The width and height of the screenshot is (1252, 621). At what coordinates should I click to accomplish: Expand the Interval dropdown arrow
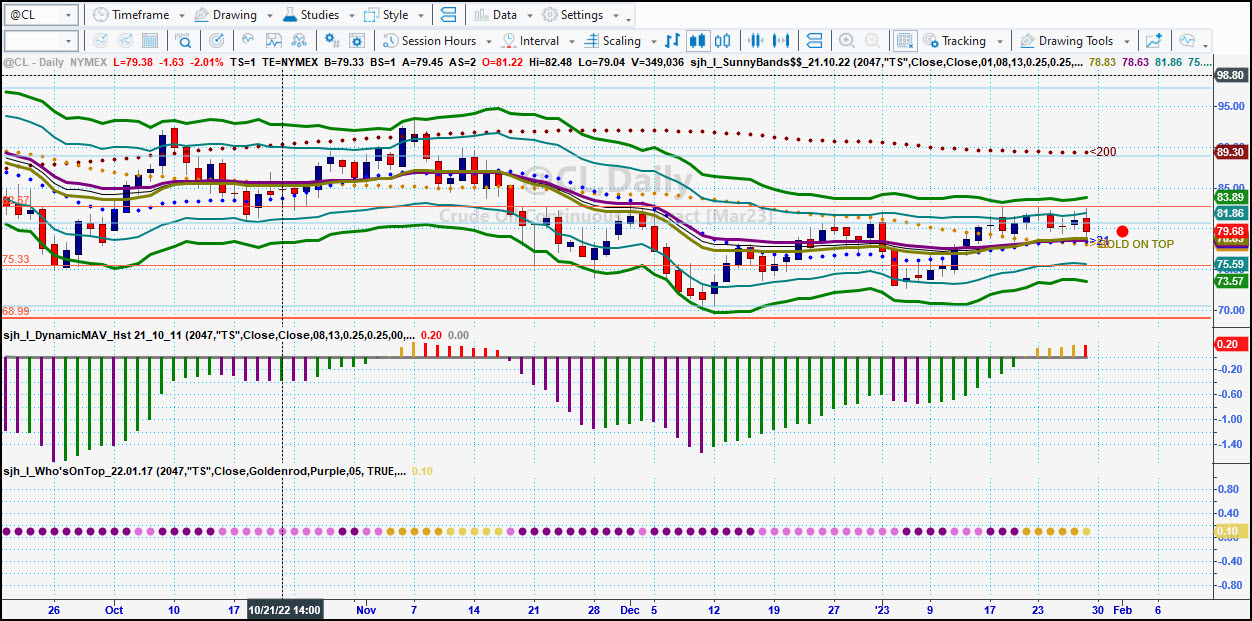pos(571,42)
